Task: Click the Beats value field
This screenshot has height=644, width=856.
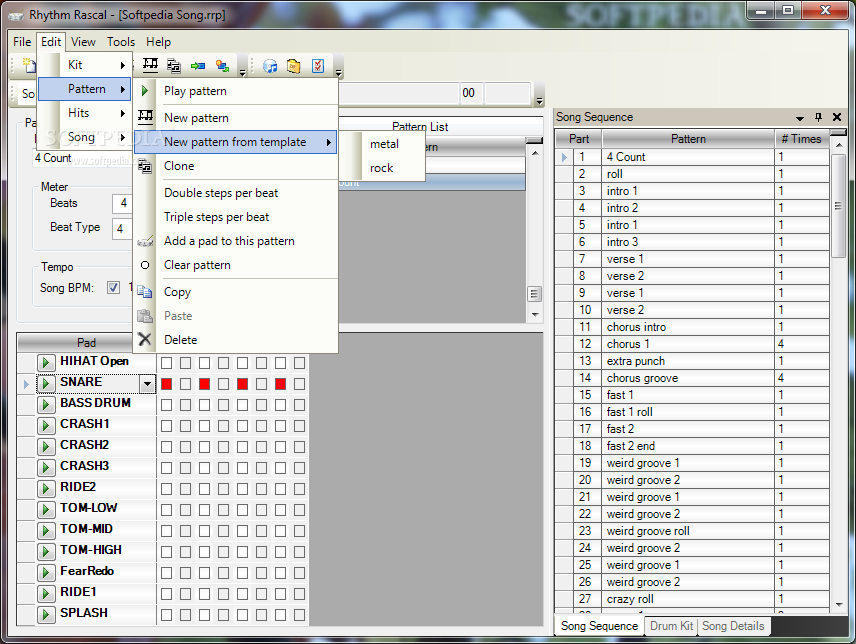Action: click(122, 203)
